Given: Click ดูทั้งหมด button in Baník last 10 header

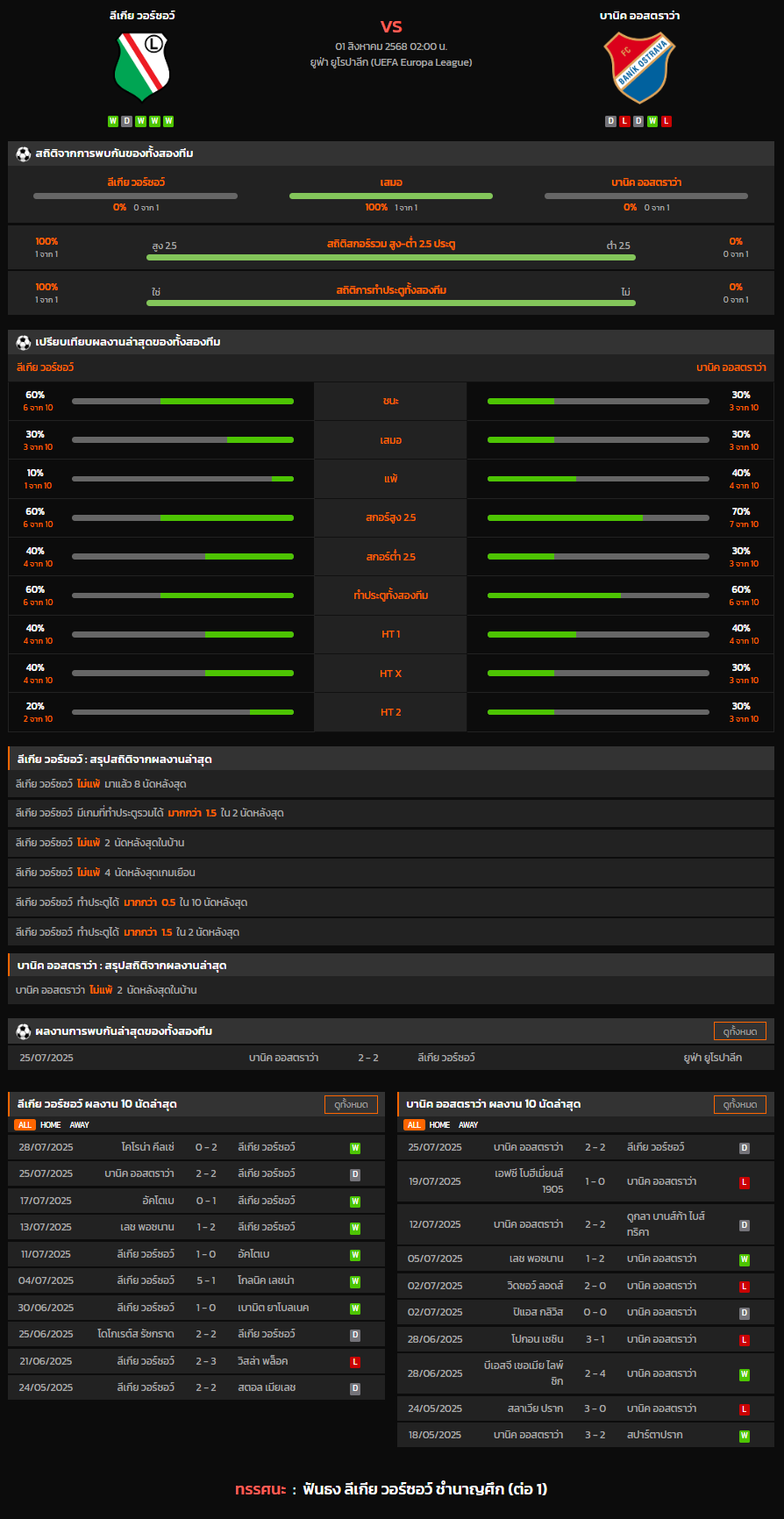Looking at the screenshot, I should coord(740,1105).
